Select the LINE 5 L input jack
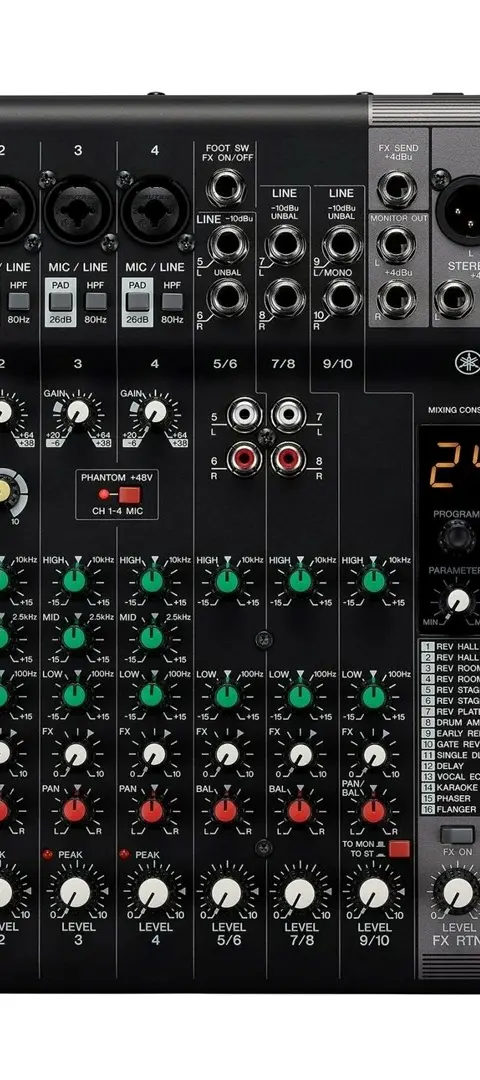Viewport: 480px width, 1080px height. pyautogui.click(x=228, y=243)
